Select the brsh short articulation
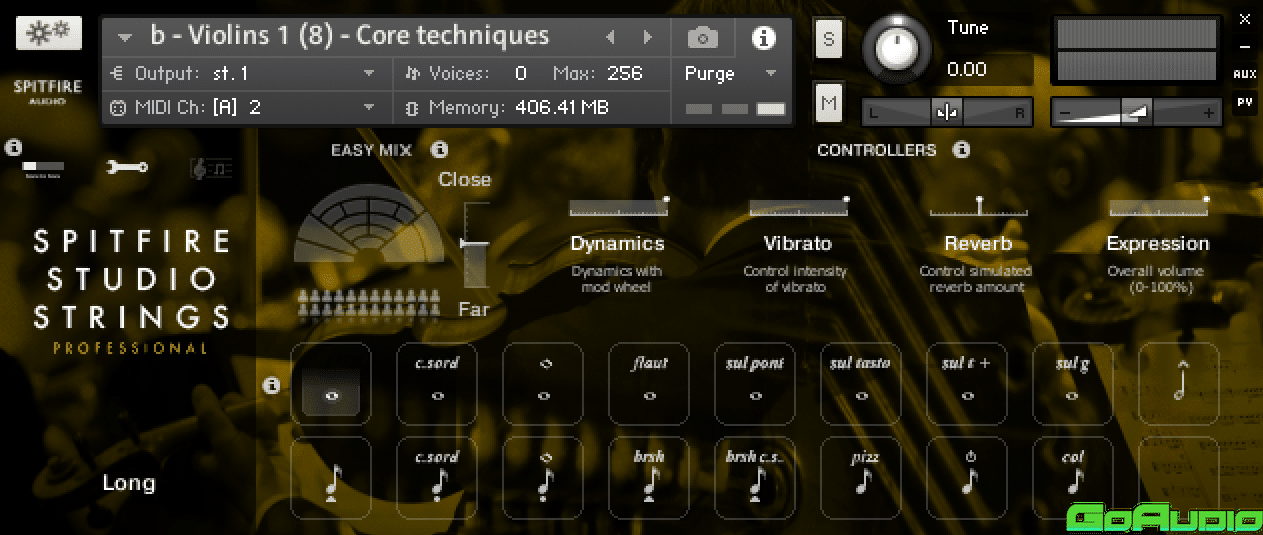The height and width of the screenshot is (535, 1263). pos(649,478)
